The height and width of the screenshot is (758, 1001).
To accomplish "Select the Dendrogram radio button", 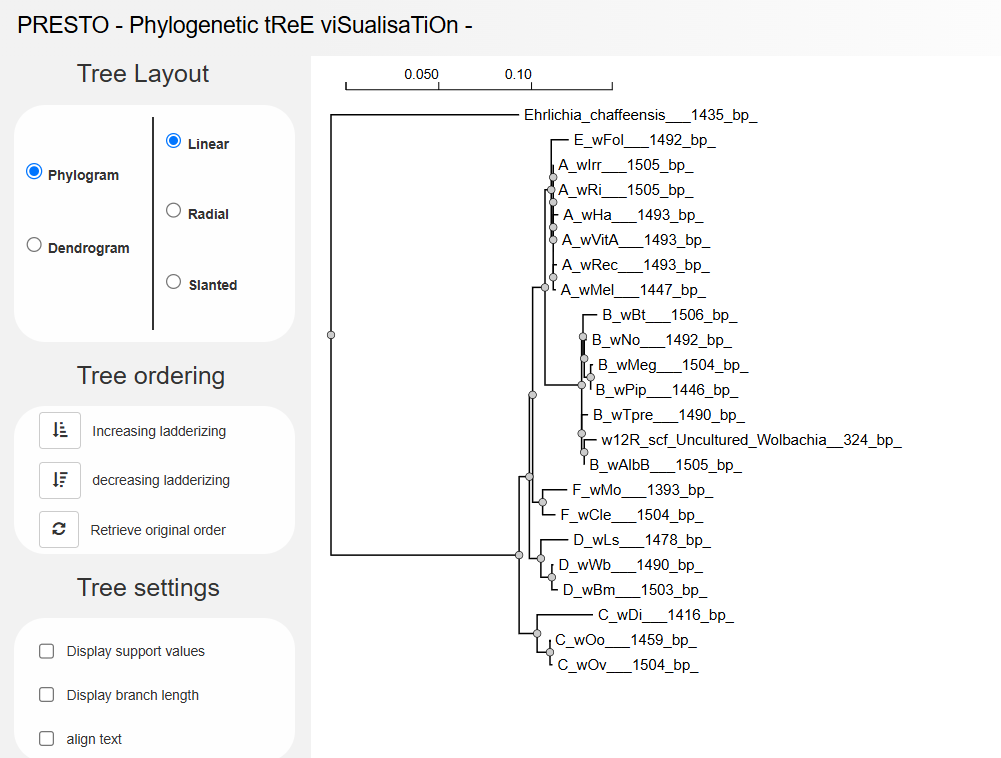I will click(34, 245).
